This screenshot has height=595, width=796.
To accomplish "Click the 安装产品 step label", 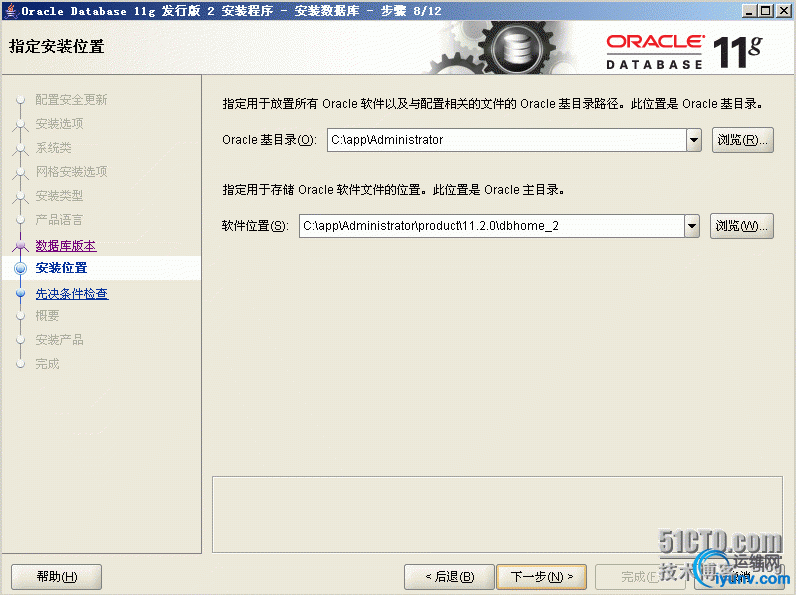I will tap(59, 340).
